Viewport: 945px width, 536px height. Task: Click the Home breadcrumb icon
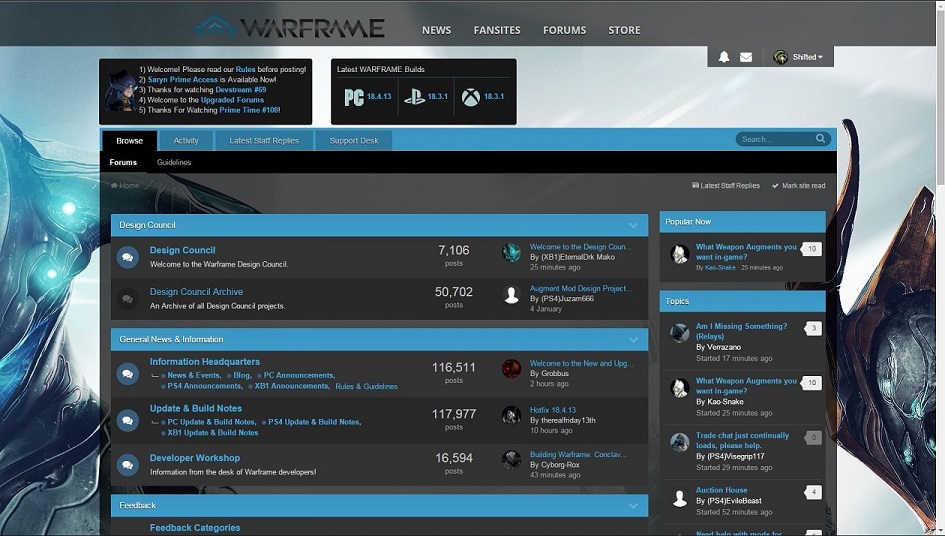click(114, 185)
